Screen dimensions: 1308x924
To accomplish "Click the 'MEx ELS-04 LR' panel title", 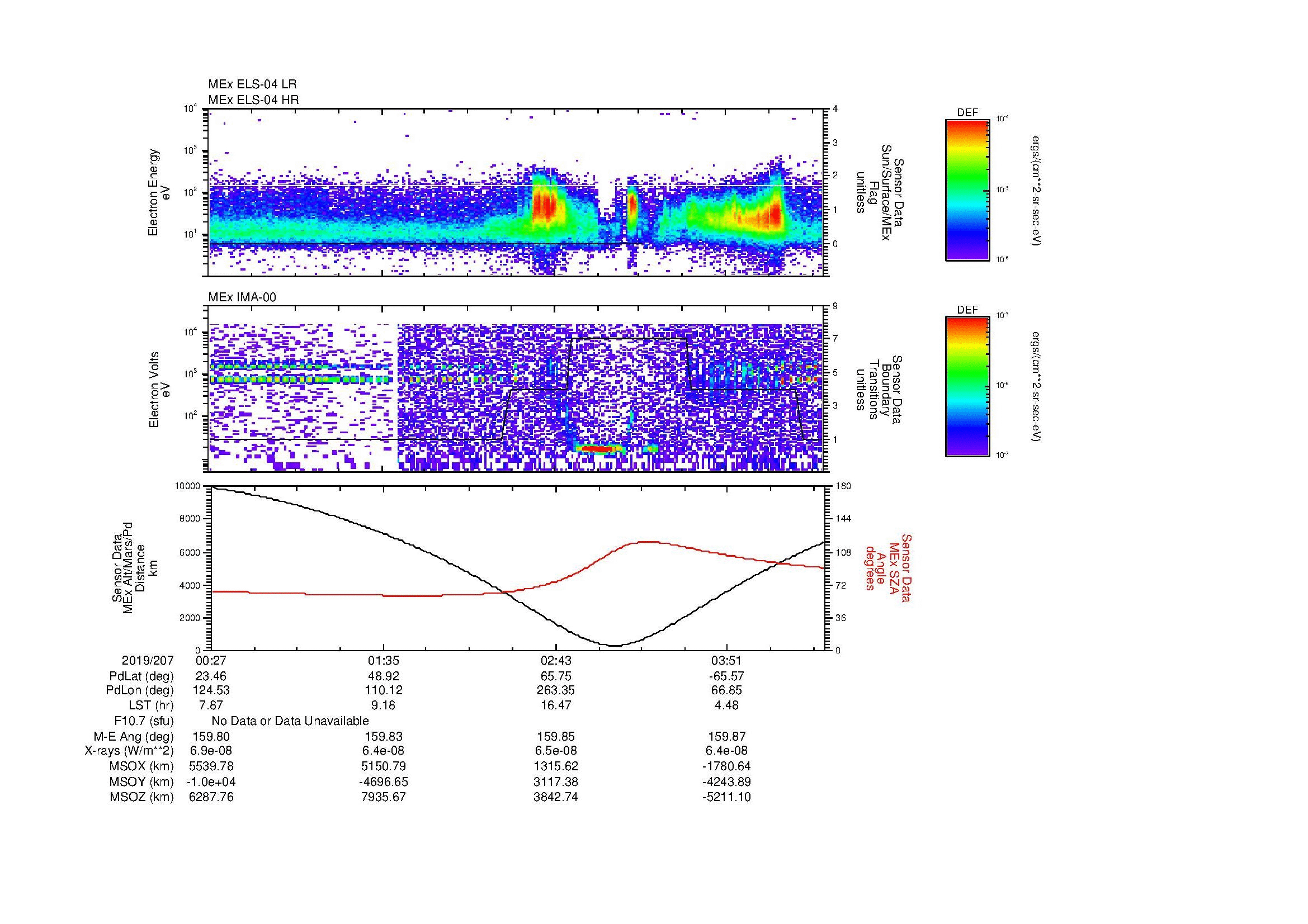I will coord(252,84).
